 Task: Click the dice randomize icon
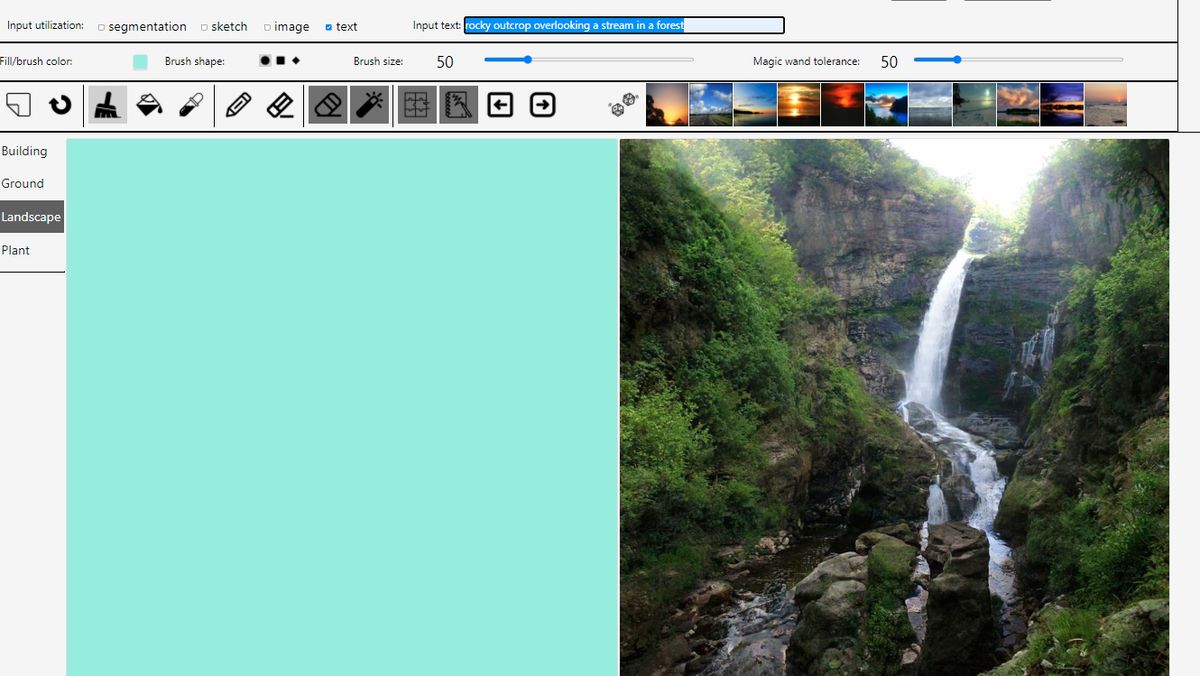620,104
